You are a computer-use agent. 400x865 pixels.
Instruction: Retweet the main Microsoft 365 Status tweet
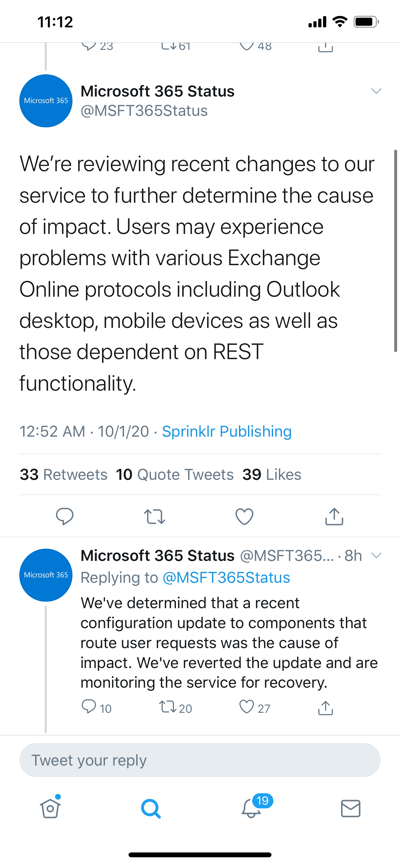[154, 516]
